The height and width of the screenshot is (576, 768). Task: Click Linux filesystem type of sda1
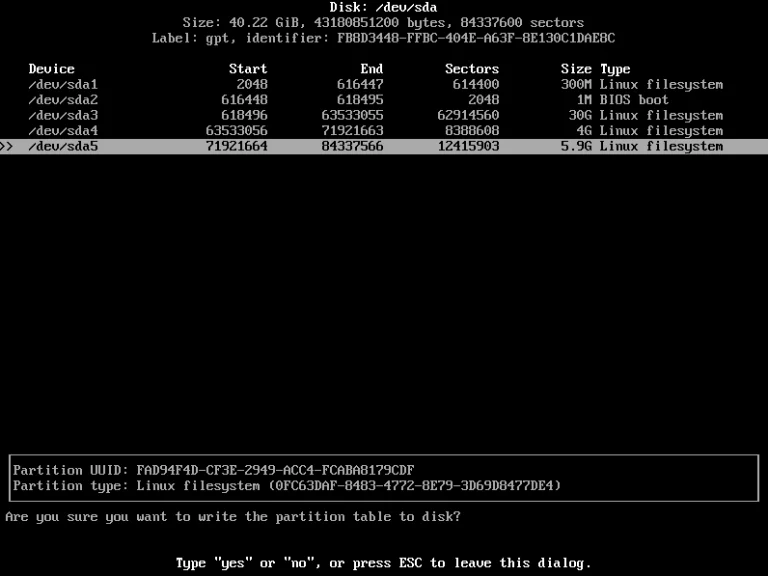pos(661,84)
